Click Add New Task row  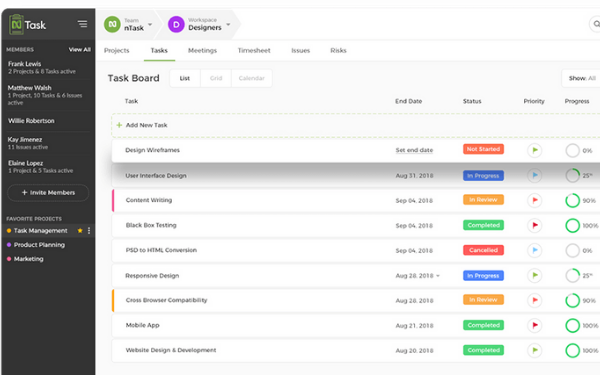(355, 125)
